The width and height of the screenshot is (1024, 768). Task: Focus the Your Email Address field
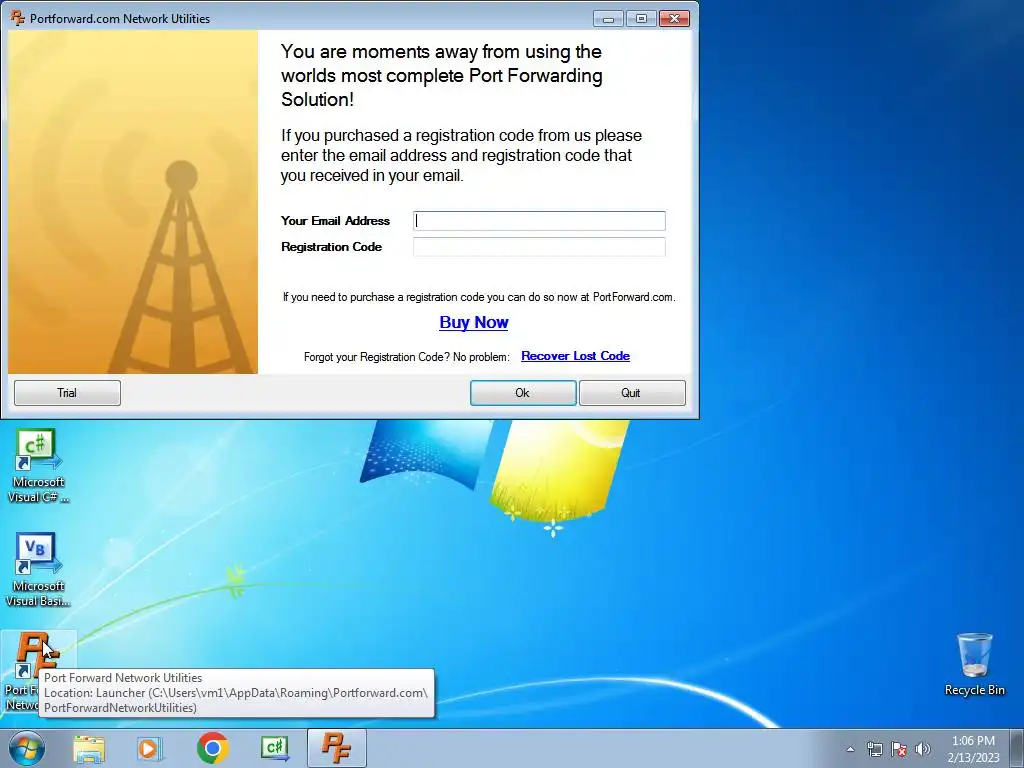pos(539,221)
